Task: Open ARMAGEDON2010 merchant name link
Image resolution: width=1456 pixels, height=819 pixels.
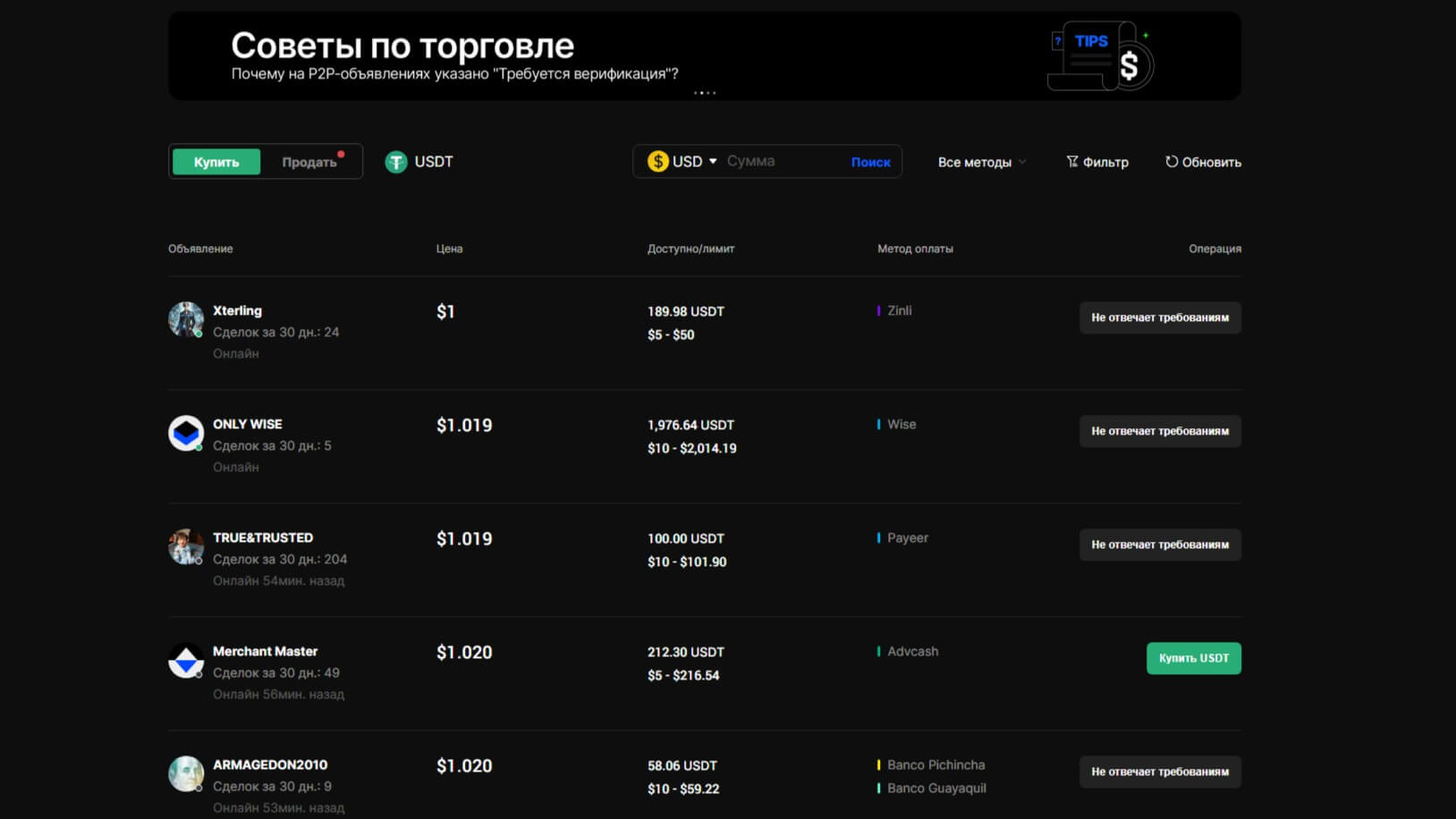Action: pos(270,764)
